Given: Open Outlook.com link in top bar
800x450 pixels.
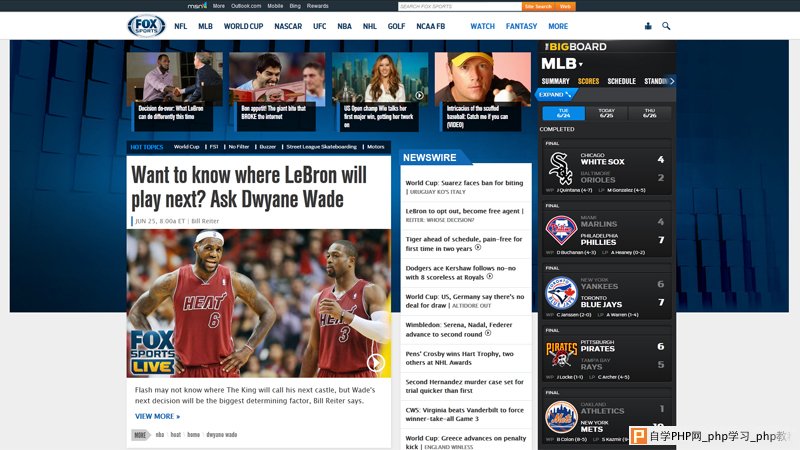Looking at the screenshot, I should tap(246, 6).
